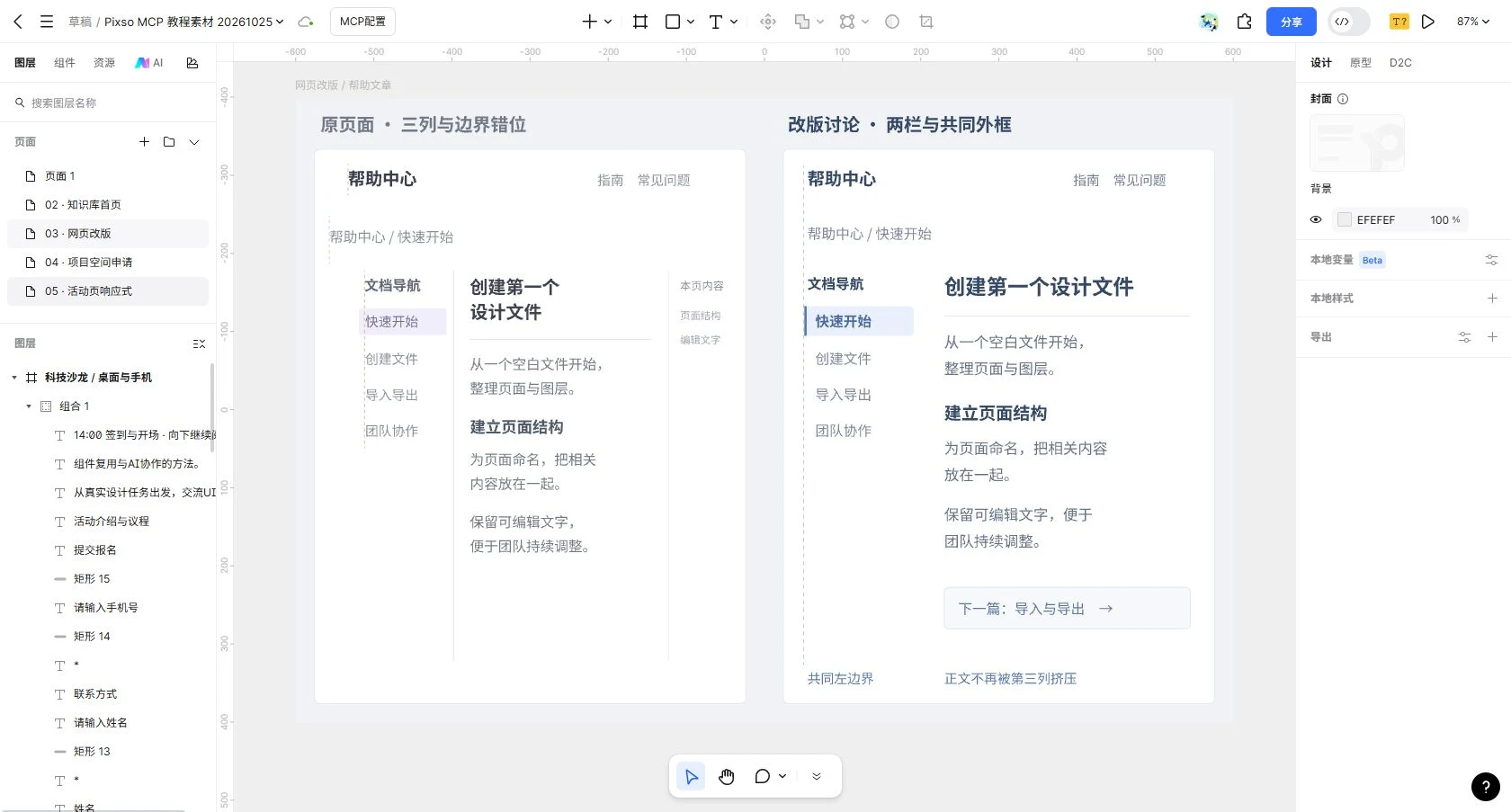Open the zoom level 87% dropdown
The image size is (1511, 812).
(x=1472, y=22)
